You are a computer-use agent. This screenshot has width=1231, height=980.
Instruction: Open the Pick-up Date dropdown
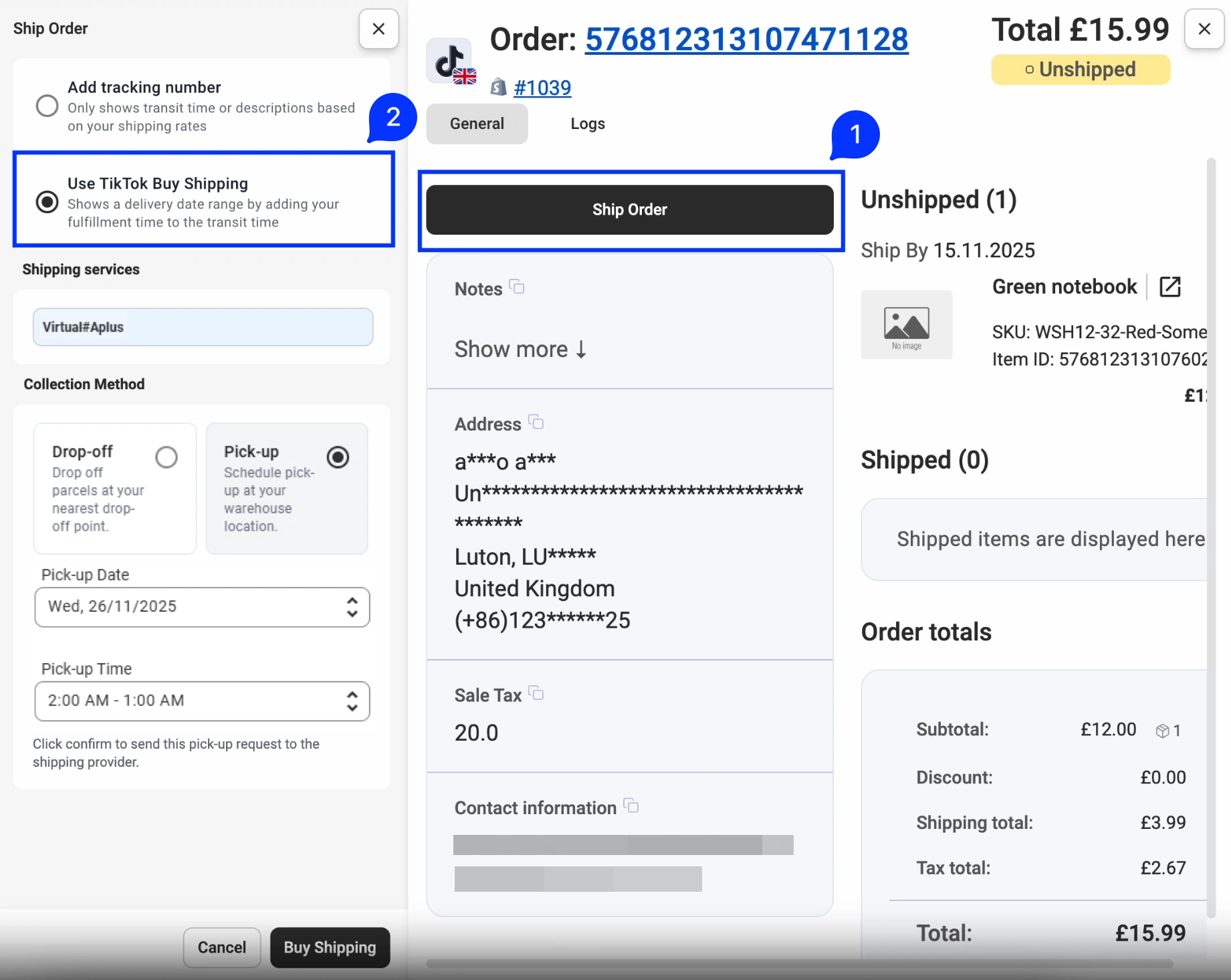pyautogui.click(x=202, y=607)
